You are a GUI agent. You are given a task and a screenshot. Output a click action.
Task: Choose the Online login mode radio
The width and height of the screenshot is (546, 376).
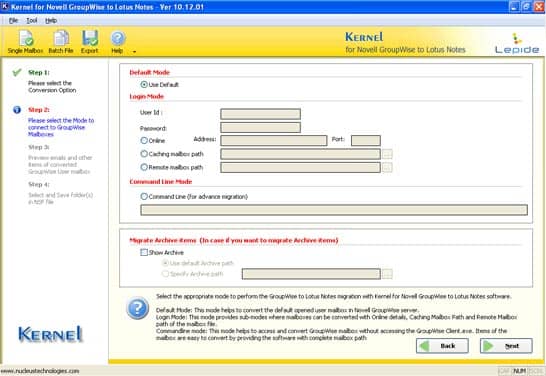(144, 140)
